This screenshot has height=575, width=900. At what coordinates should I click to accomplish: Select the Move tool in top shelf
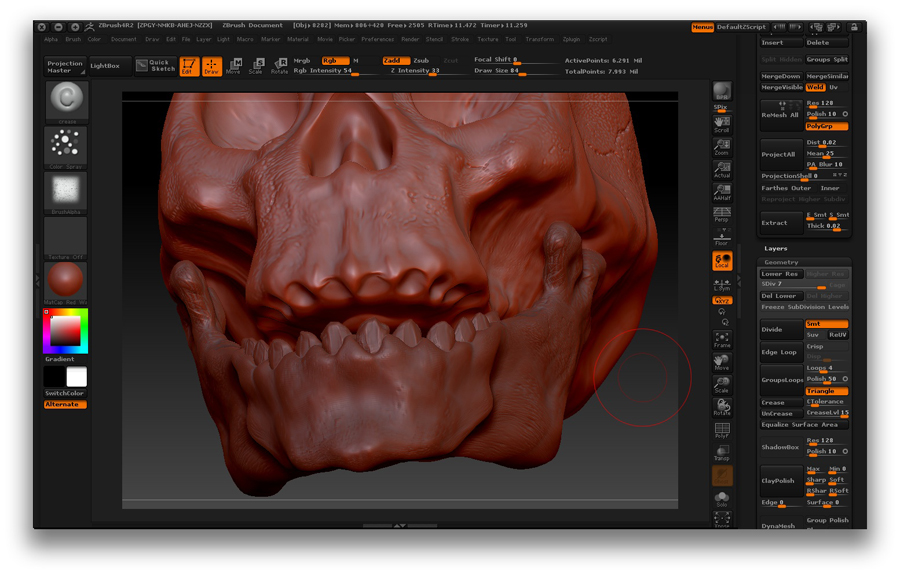click(x=234, y=66)
